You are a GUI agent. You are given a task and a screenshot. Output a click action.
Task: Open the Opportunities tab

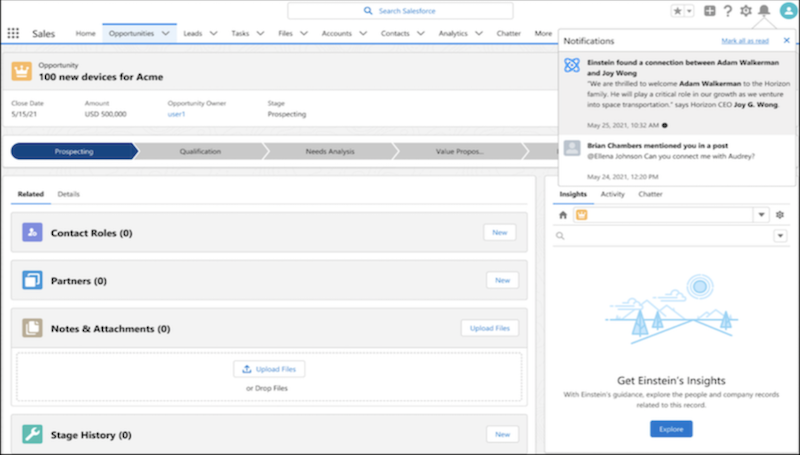coord(131,34)
